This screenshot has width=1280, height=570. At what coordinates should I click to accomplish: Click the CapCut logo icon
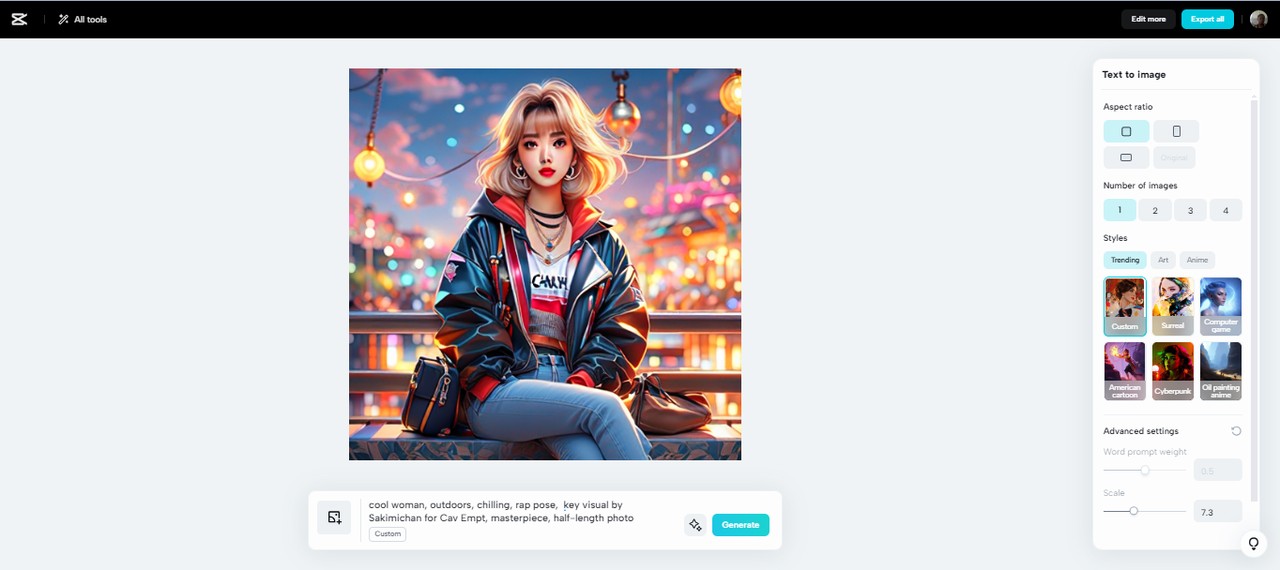(20, 19)
